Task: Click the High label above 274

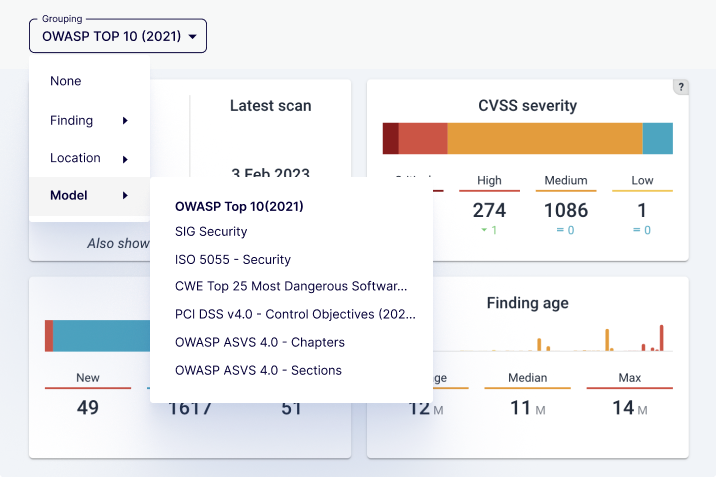Action: tap(489, 180)
